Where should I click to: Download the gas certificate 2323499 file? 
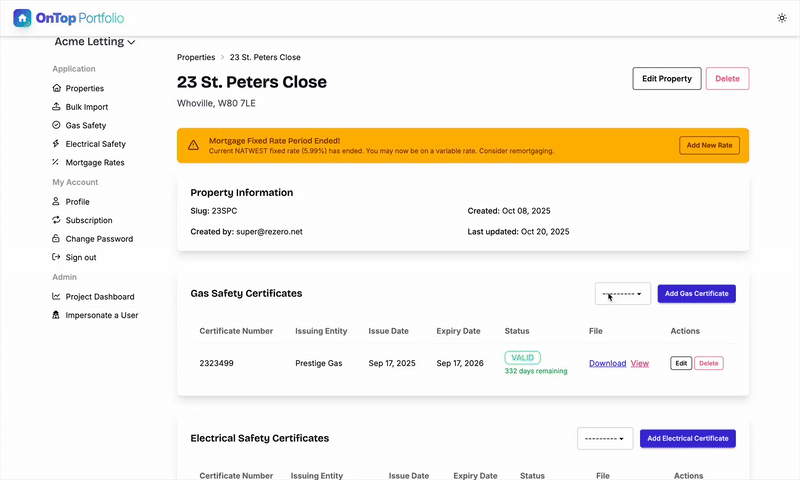tap(607, 363)
